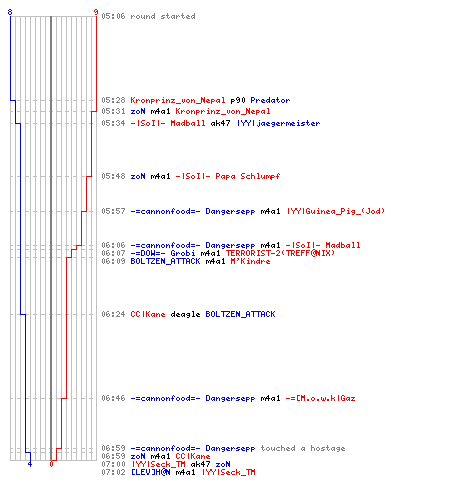Click the -|SoI|- Madball name in the 05:34 line
The image size is (450, 500).
coord(168,123)
